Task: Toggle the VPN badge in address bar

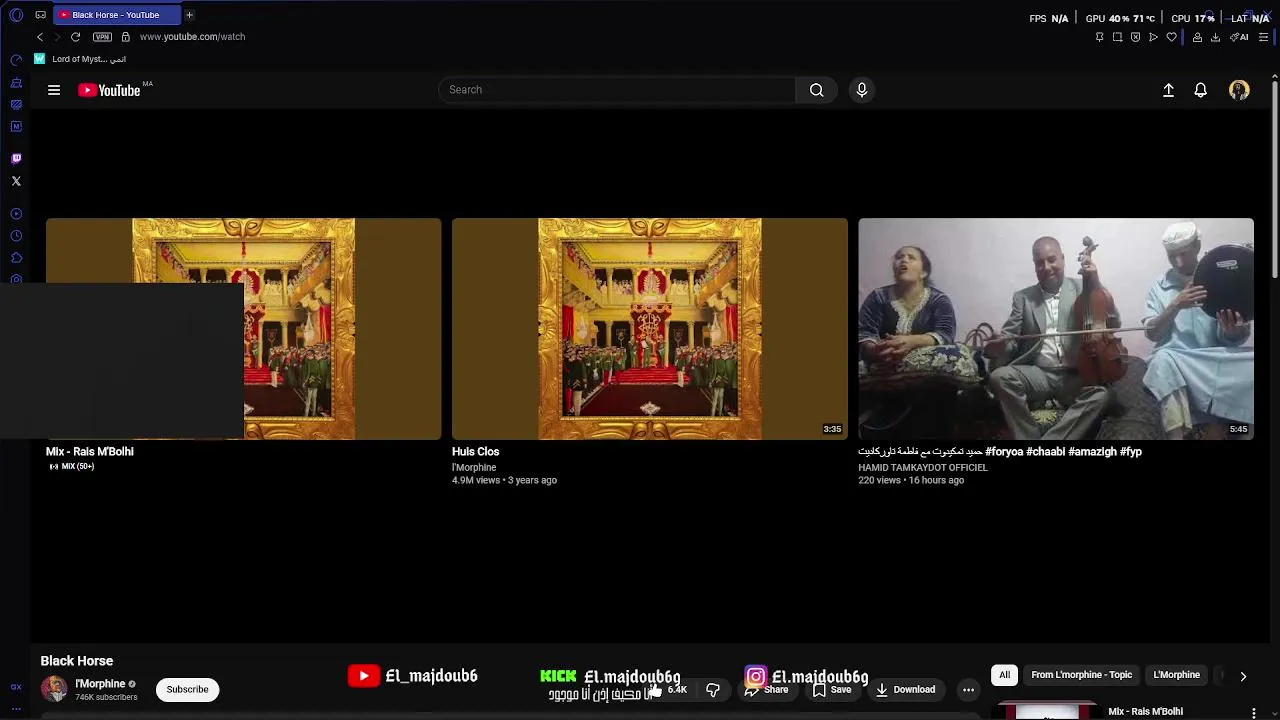Action: [x=102, y=37]
